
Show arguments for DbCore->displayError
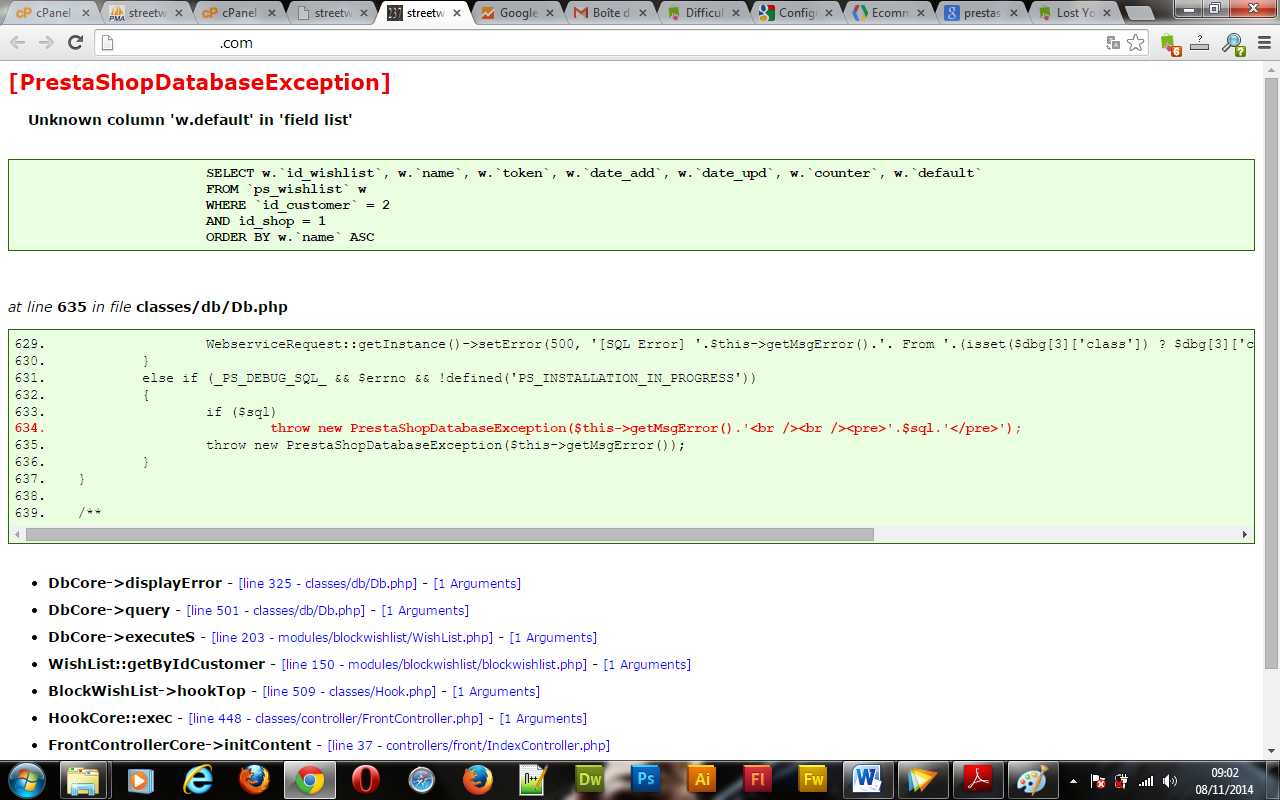(x=477, y=583)
